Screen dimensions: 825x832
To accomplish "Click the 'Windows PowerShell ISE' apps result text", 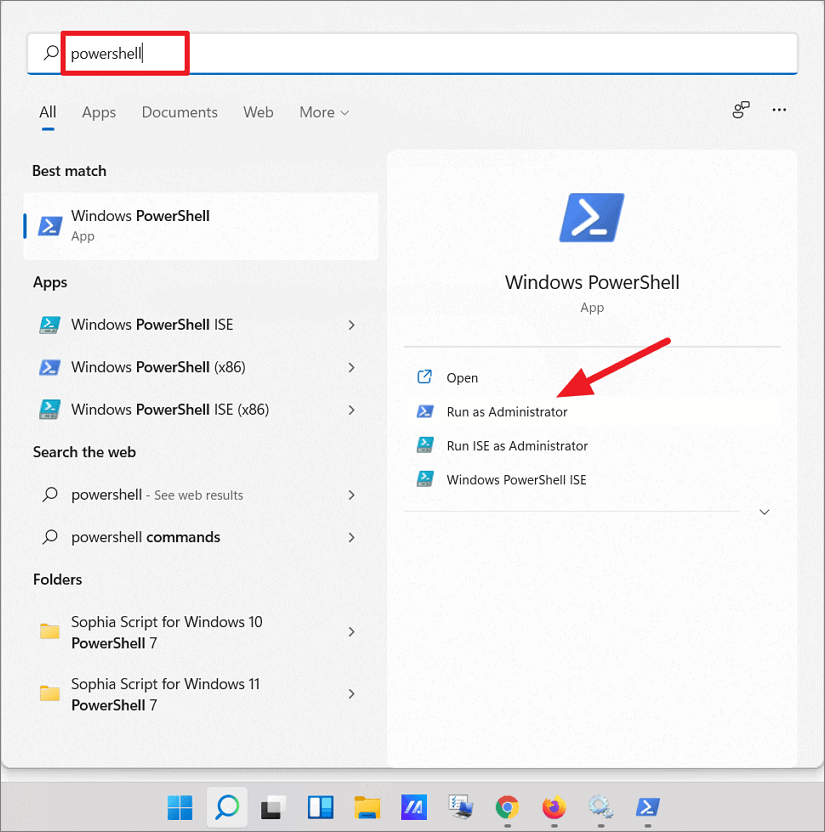I will click(x=152, y=325).
